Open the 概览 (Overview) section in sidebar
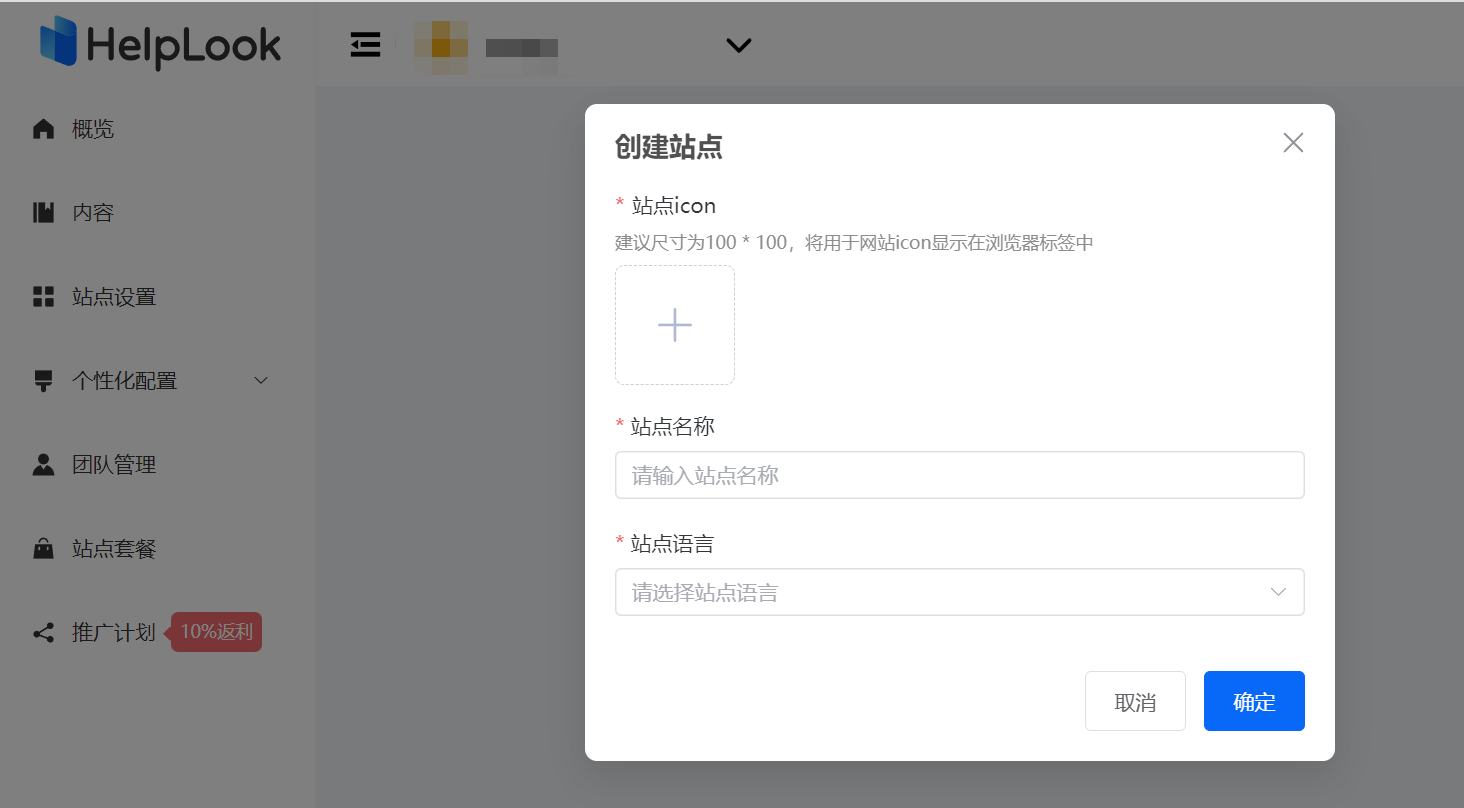 (x=91, y=128)
